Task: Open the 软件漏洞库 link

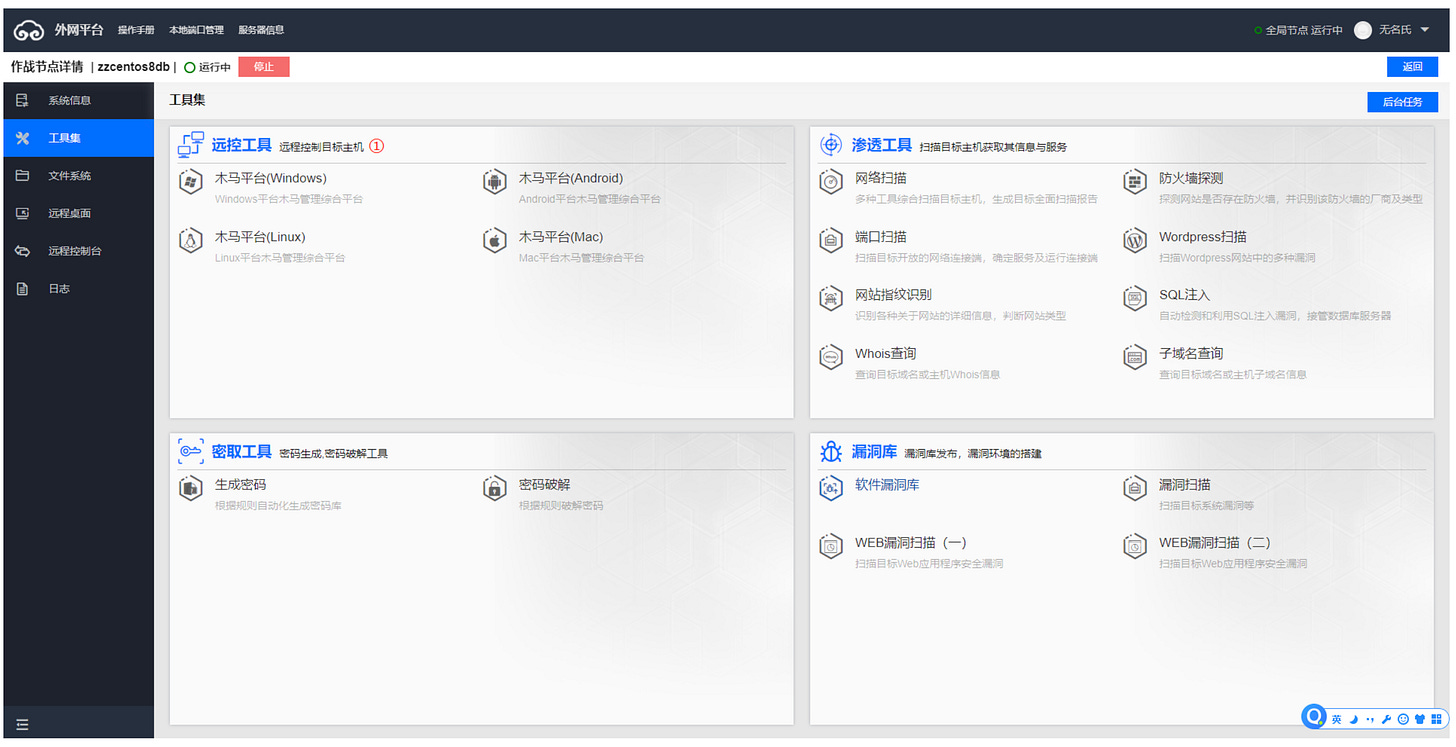Action: tap(887, 485)
